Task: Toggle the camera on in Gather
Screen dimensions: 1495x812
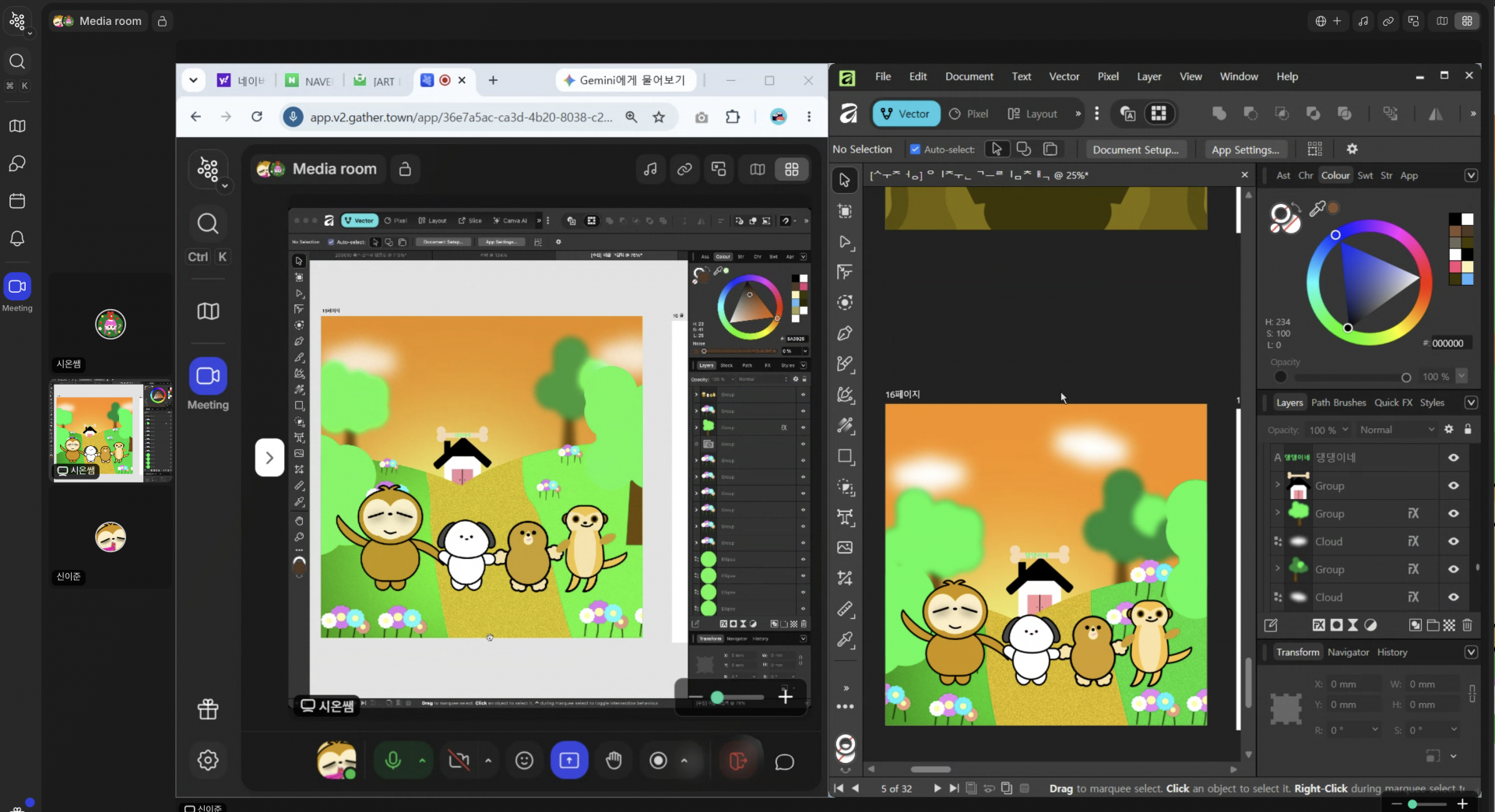Action: 459,761
